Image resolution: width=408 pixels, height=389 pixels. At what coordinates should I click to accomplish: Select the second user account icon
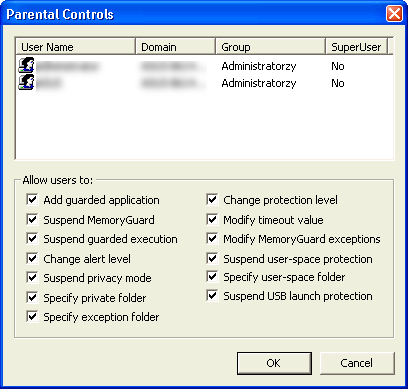(26, 82)
